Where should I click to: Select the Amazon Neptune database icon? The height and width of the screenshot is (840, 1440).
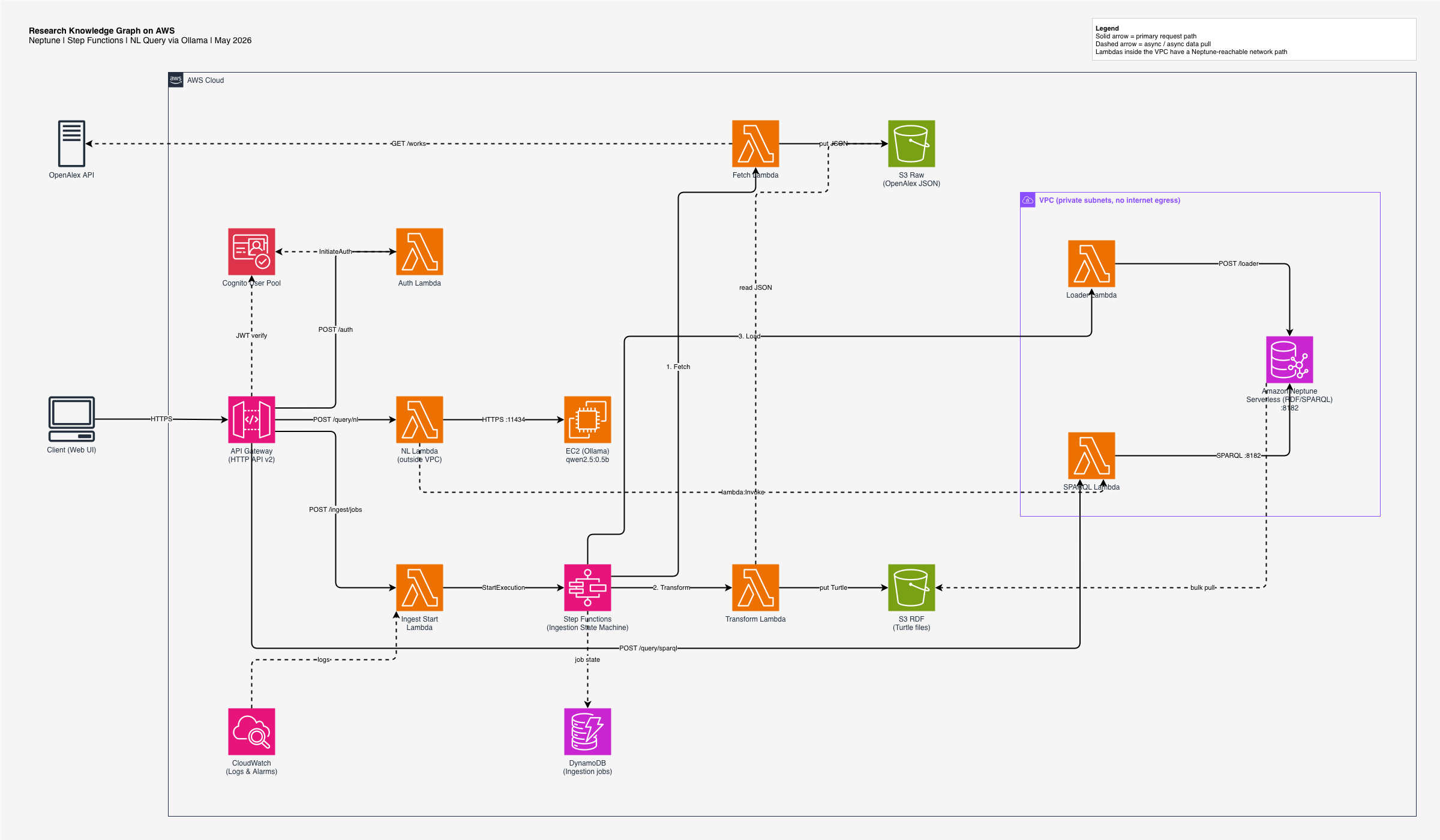[x=1289, y=359]
